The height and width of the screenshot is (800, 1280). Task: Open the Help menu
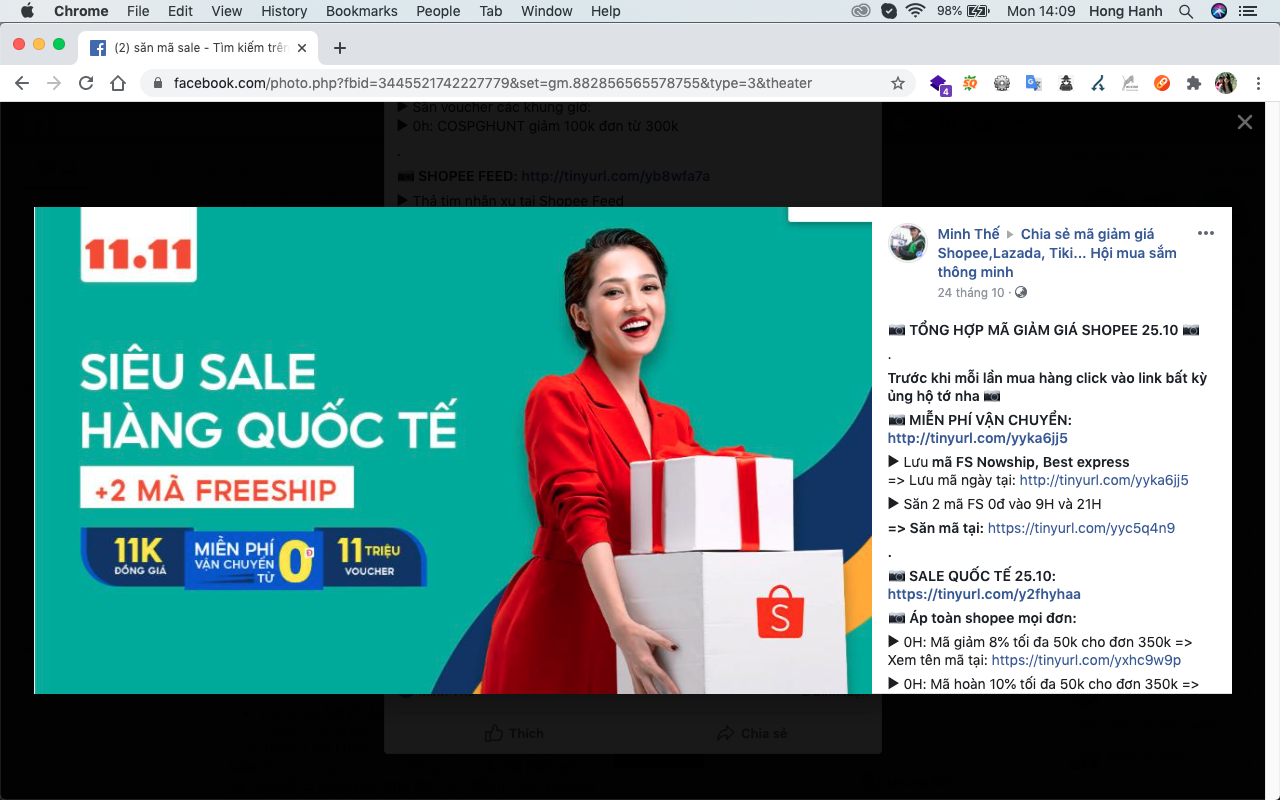(606, 11)
